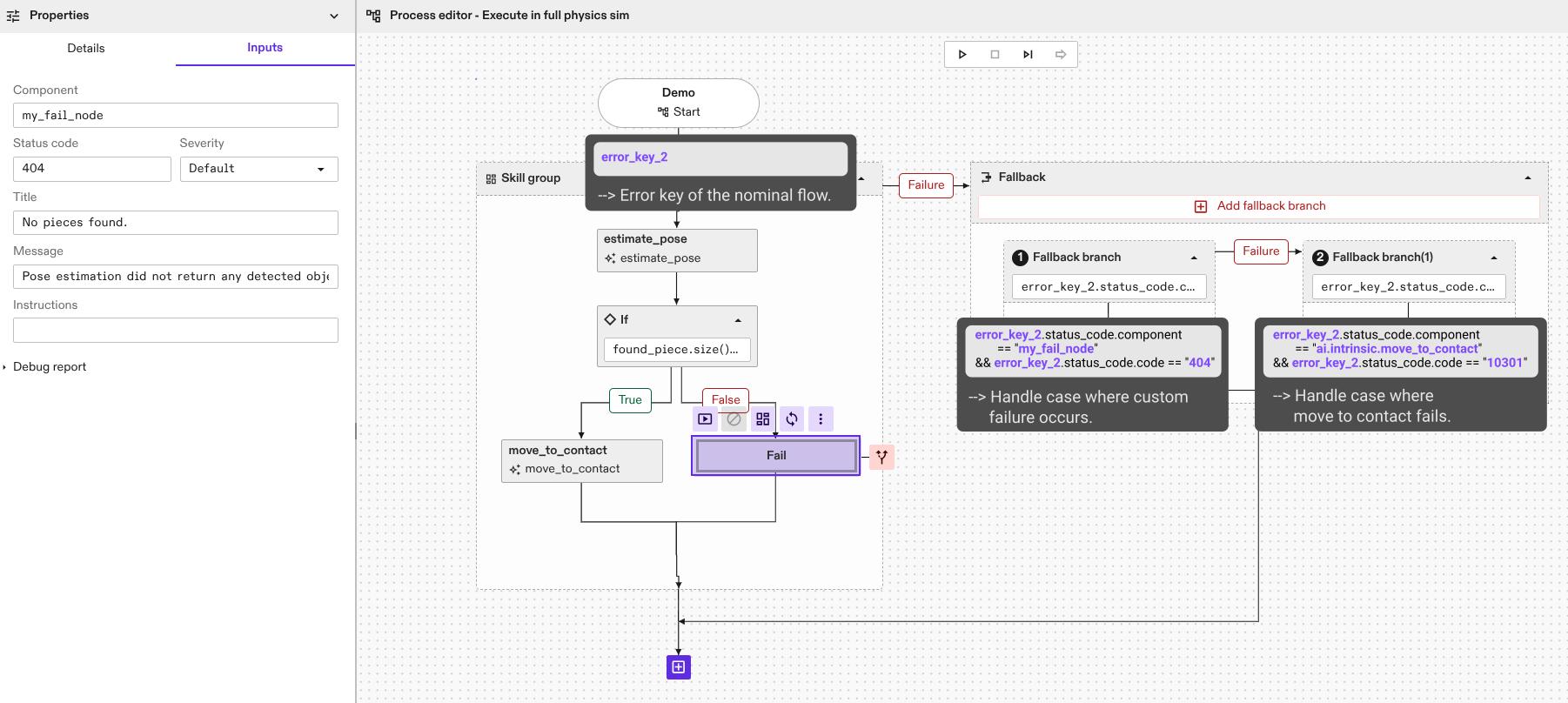Image resolution: width=1568 pixels, height=703 pixels.
Task: Expand the Debug report section
Action: tap(5, 367)
